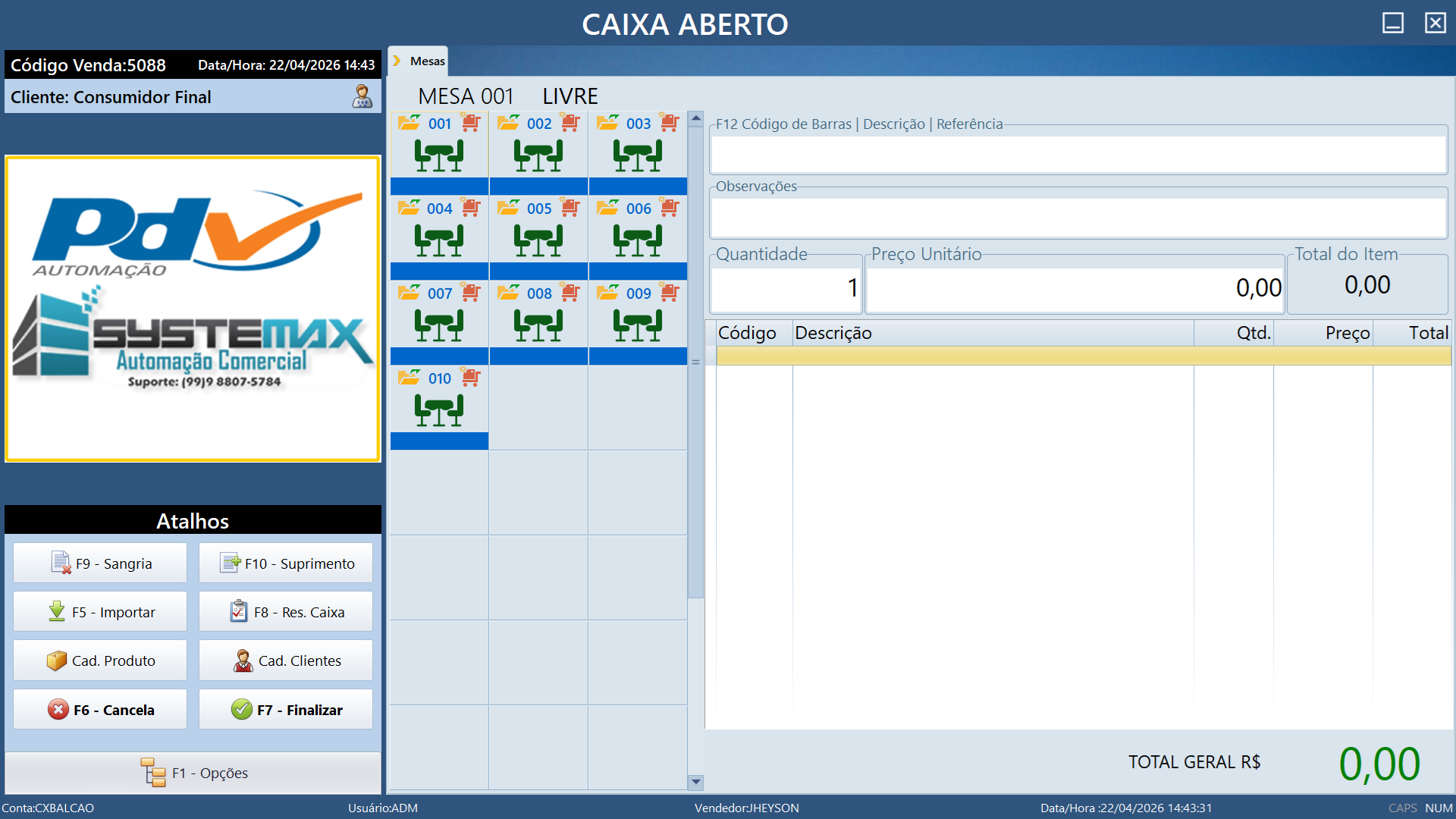Click the F9 - Sangria button
The image size is (1456, 819).
(100, 563)
